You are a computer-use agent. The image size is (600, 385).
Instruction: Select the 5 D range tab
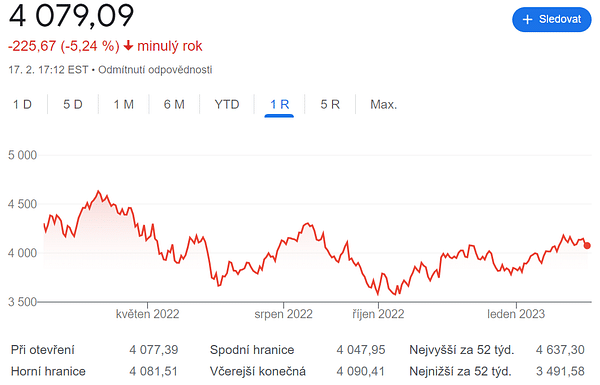tap(73, 104)
